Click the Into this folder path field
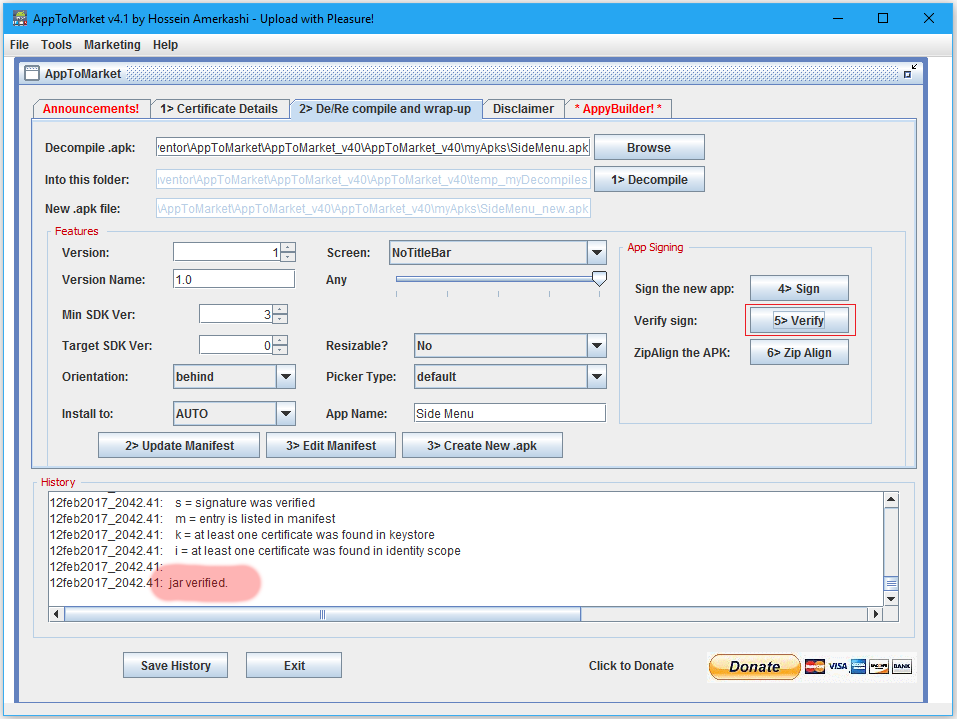The width and height of the screenshot is (957, 719). 373,179
